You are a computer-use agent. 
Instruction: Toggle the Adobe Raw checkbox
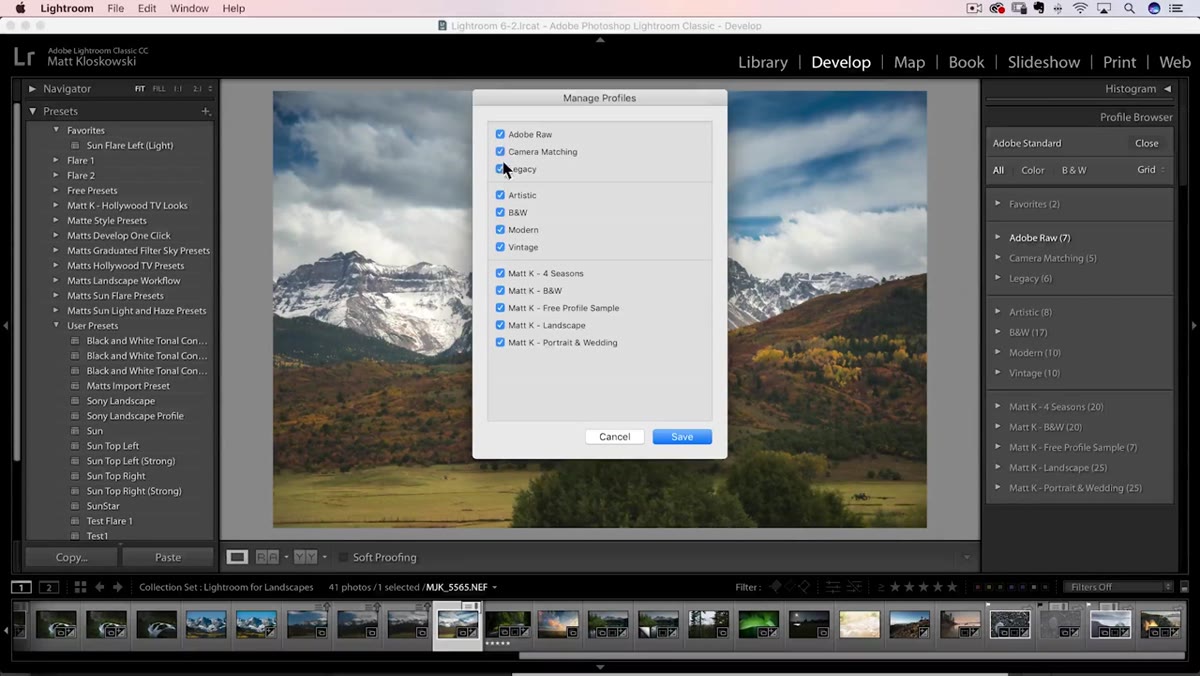pyautogui.click(x=500, y=134)
